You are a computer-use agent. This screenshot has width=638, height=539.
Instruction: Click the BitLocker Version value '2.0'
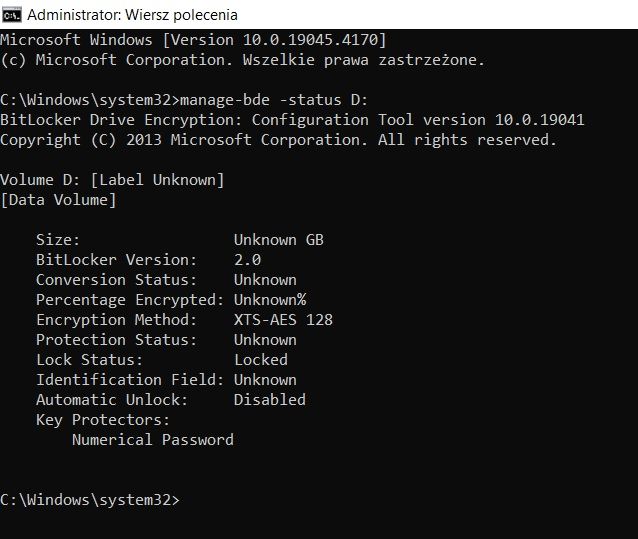tap(247, 260)
